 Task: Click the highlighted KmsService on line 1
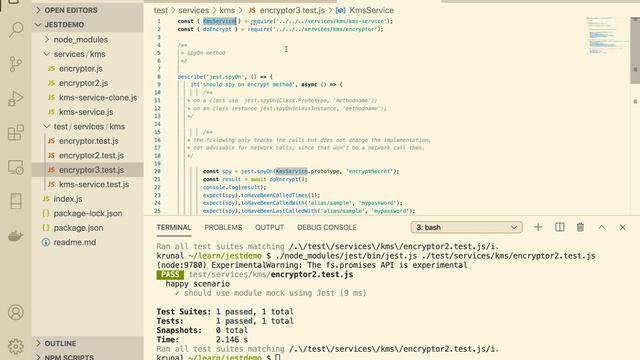pyautogui.click(x=219, y=21)
